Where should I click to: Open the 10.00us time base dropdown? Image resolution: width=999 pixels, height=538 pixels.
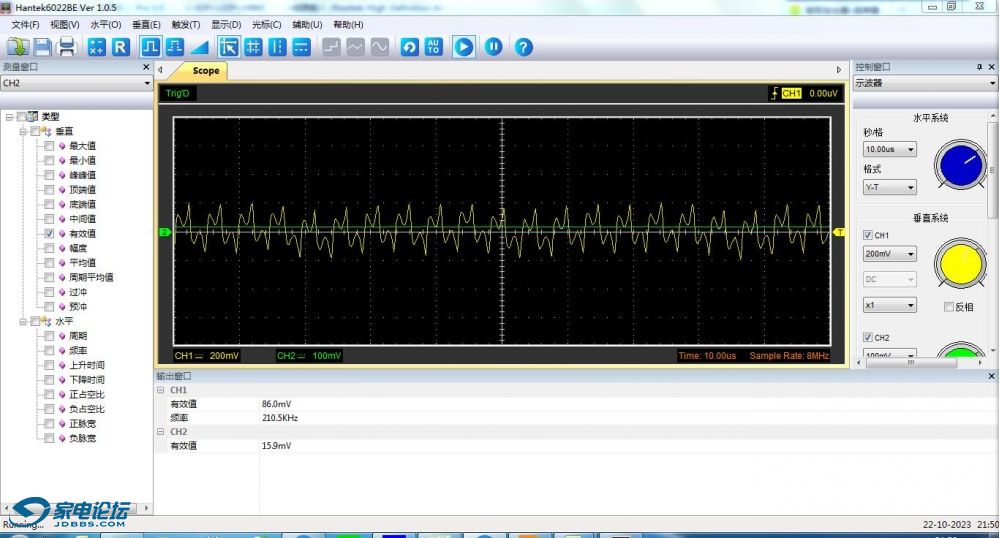[x=889, y=149]
